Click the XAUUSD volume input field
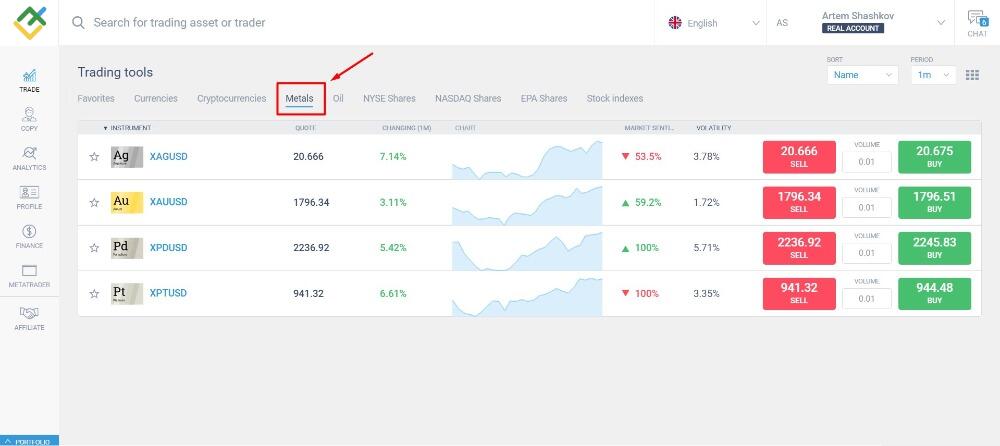 tap(867, 207)
